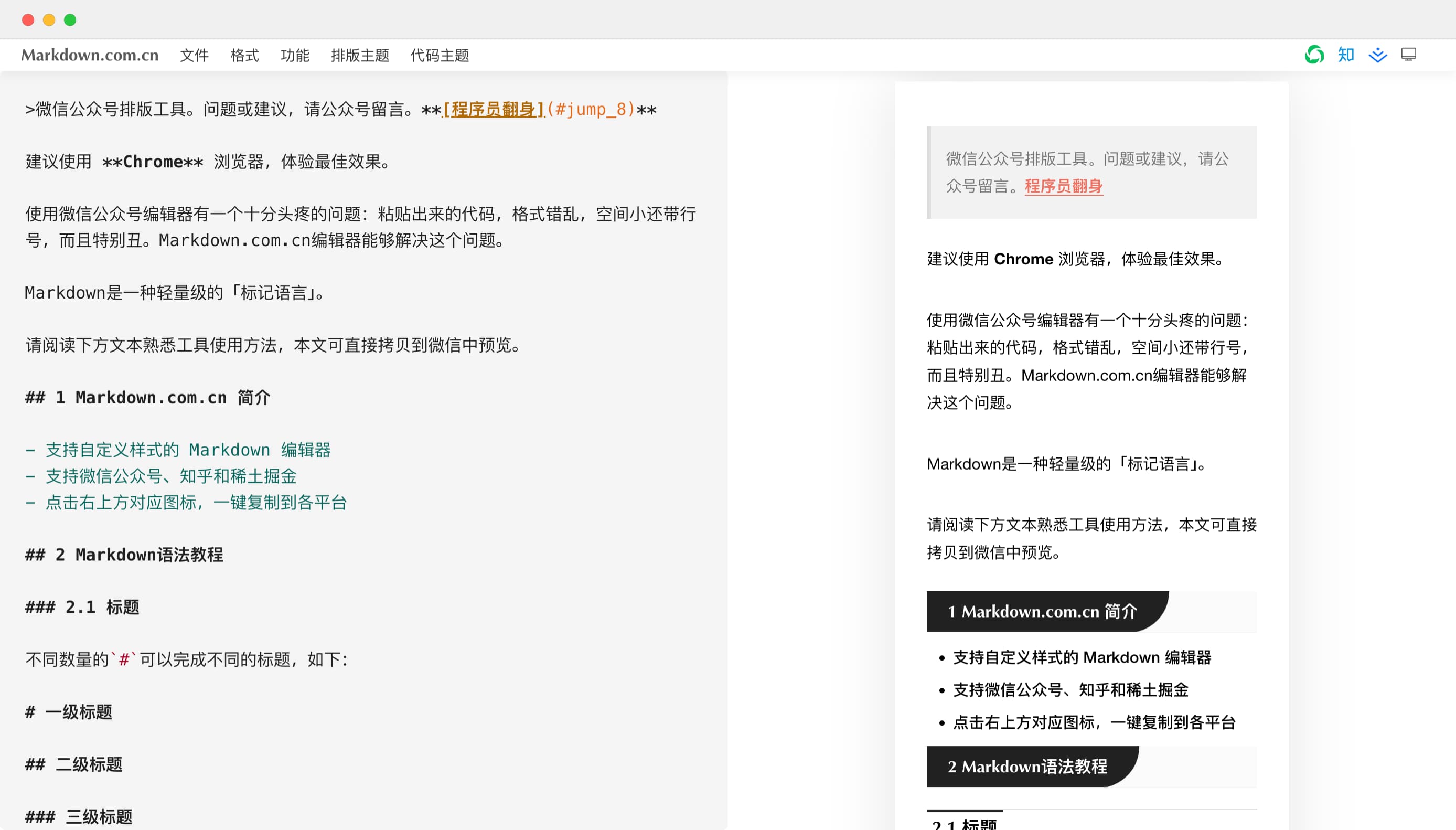
Task: Click editor heading '## 2 Markdown语法教程'
Action: point(124,555)
